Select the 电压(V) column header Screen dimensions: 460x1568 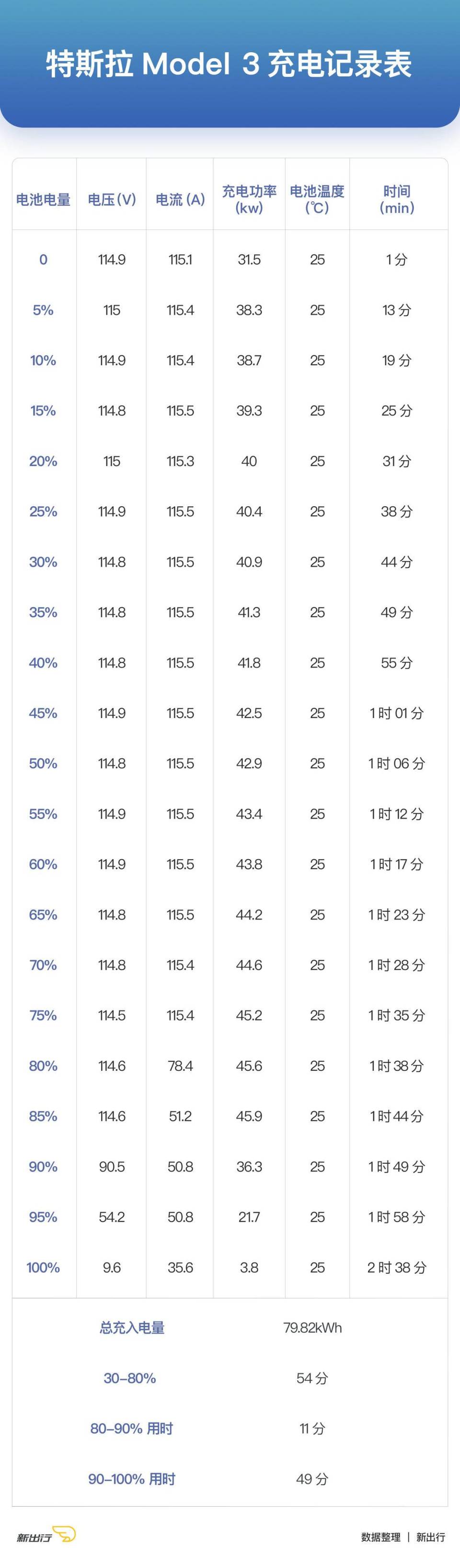pyautogui.click(x=112, y=200)
